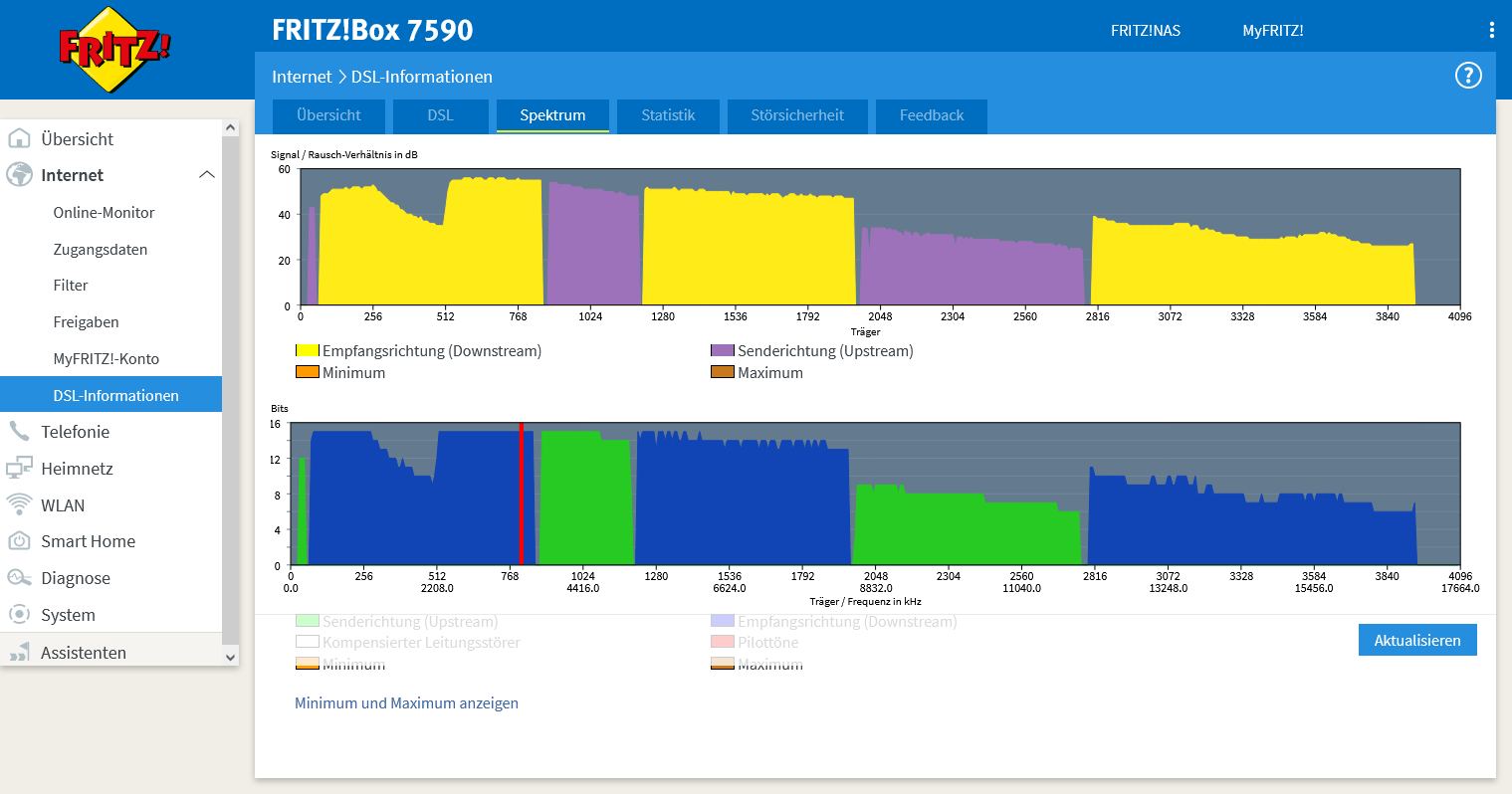Click orange Minimum legend swatch under SNR chart
This screenshot has width=1512, height=794.
[x=307, y=372]
